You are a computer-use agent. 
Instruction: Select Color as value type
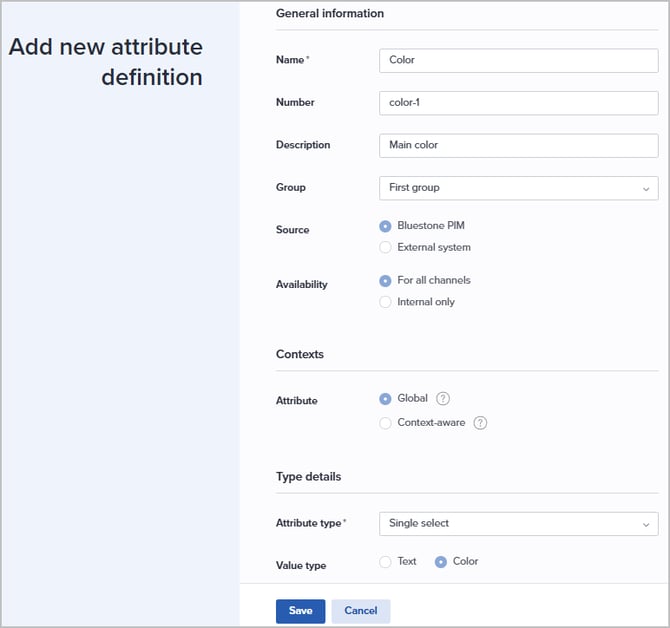click(x=441, y=562)
